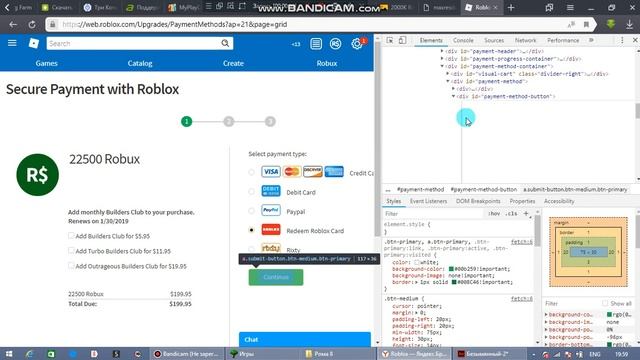Select Debit Card radio button

click(x=251, y=191)
